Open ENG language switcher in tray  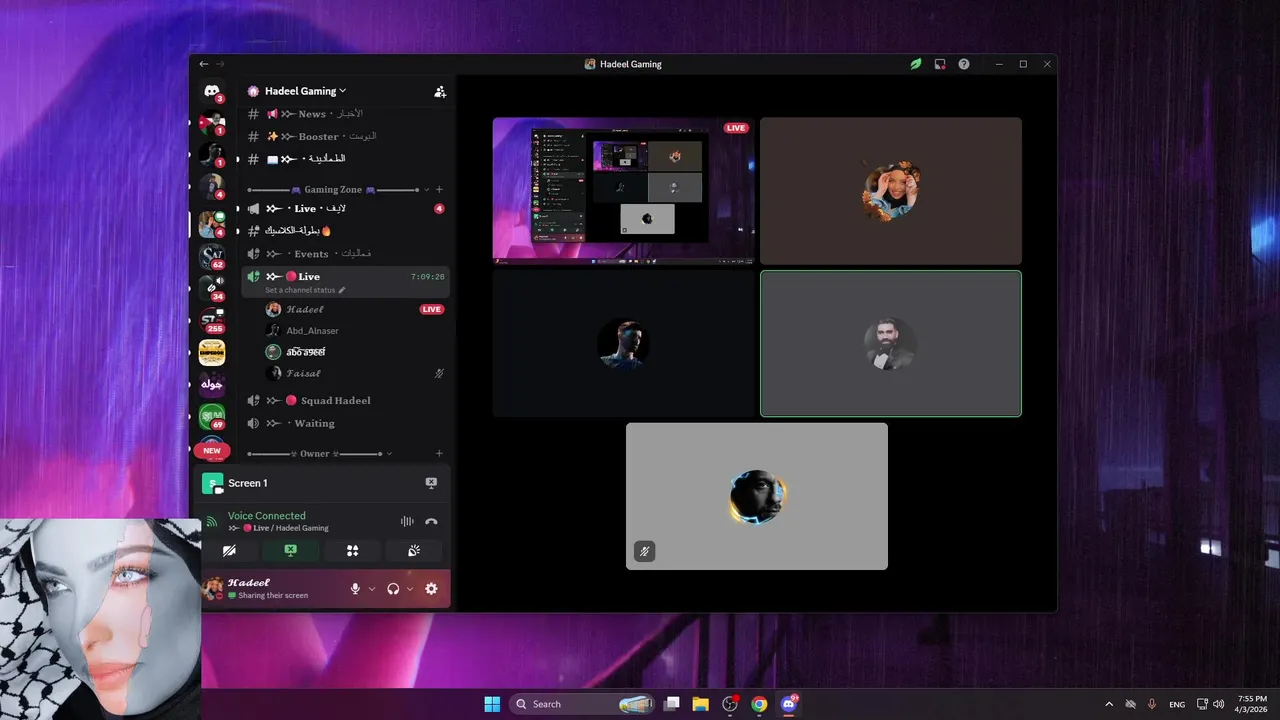(x=1178, y=704)
